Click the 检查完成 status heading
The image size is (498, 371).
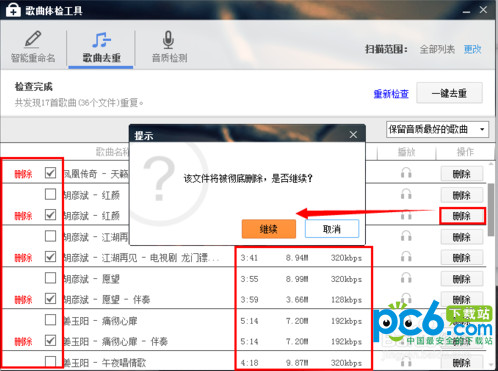point(34,87)
